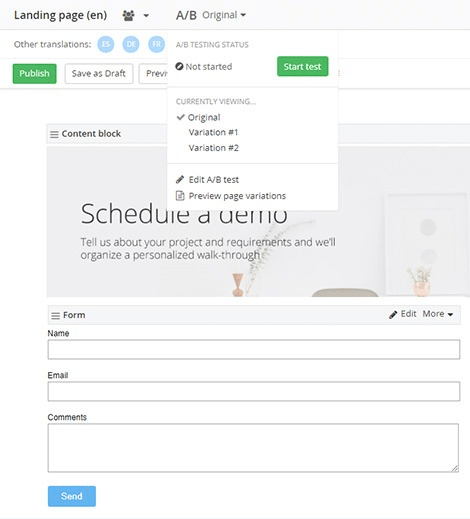Open the FR translation badge
The width and height of the screenshot is (470, 519).
tap(156, 44)
